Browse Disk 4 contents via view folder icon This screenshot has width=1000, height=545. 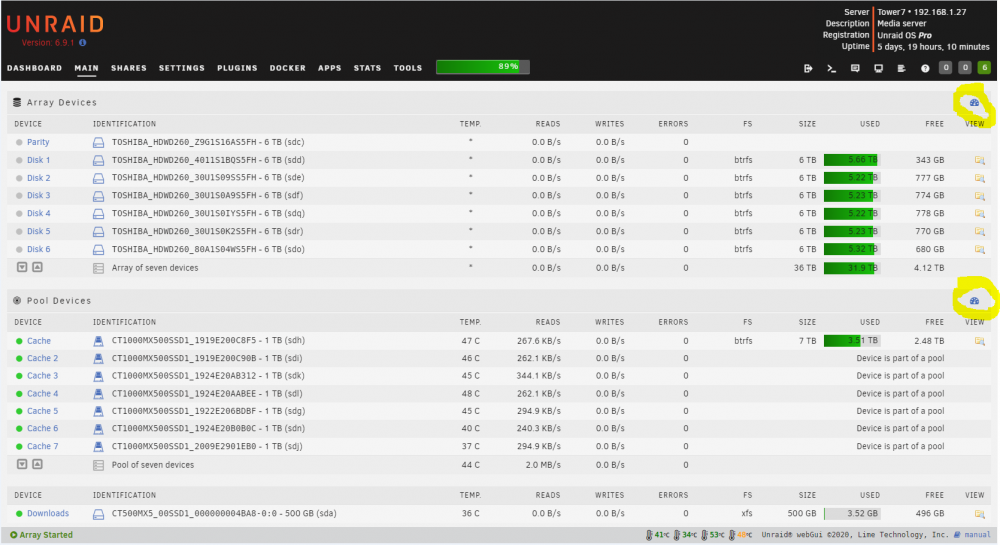[979, 214]
